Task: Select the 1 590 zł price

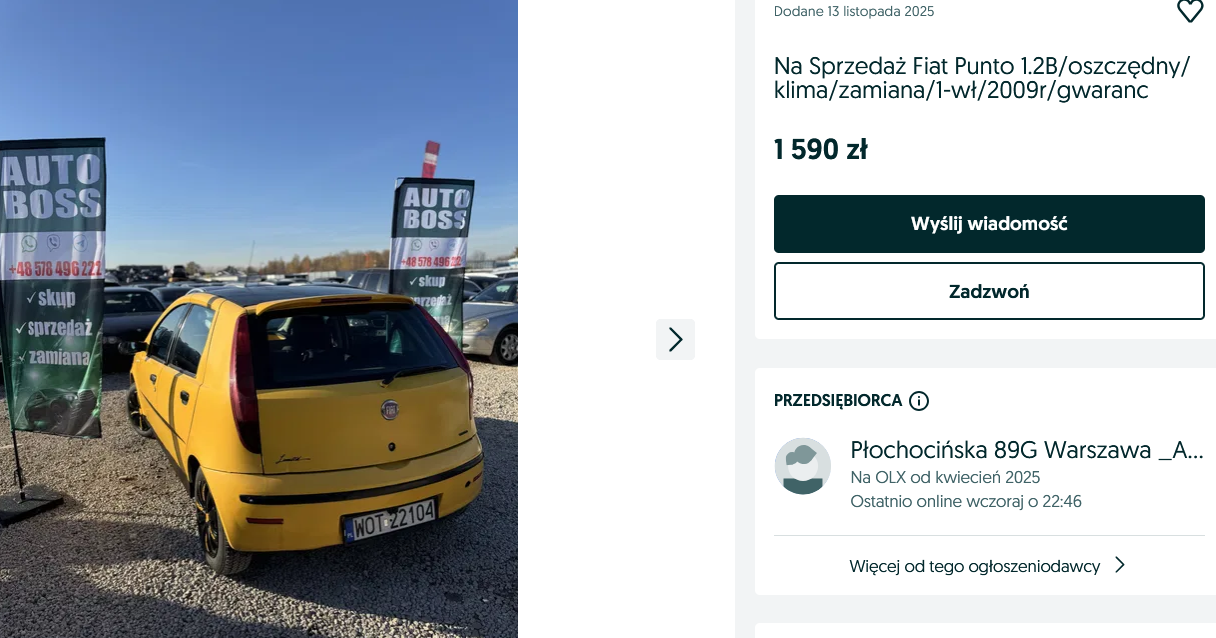Action: [821, 150]
